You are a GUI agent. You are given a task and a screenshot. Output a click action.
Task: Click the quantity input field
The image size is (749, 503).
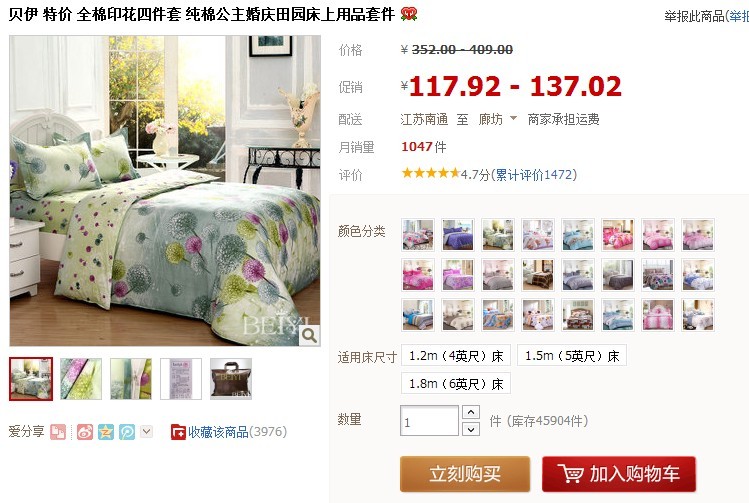tap(429, 421)
